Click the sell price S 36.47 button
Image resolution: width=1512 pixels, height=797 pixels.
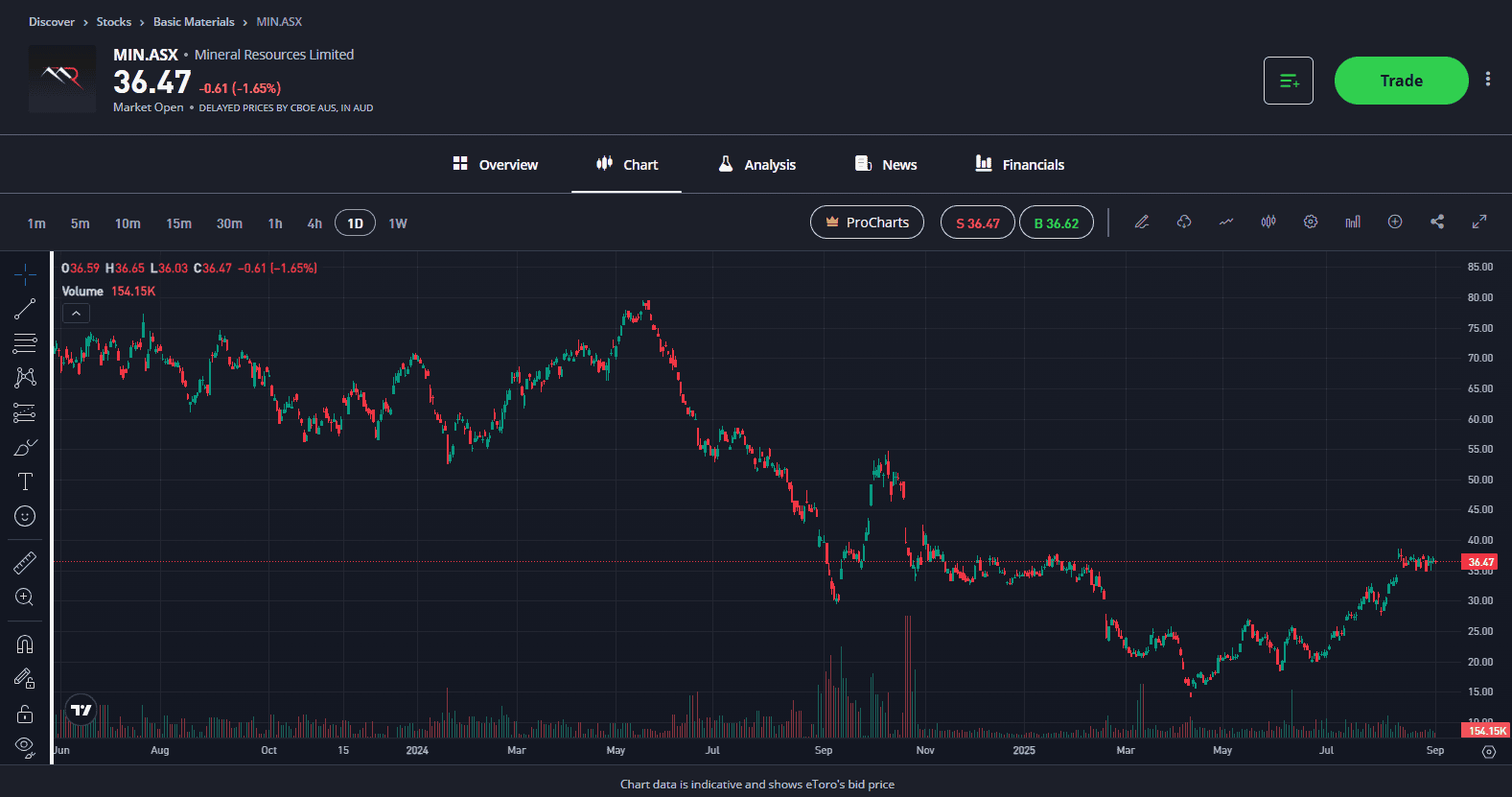[978, 223]
